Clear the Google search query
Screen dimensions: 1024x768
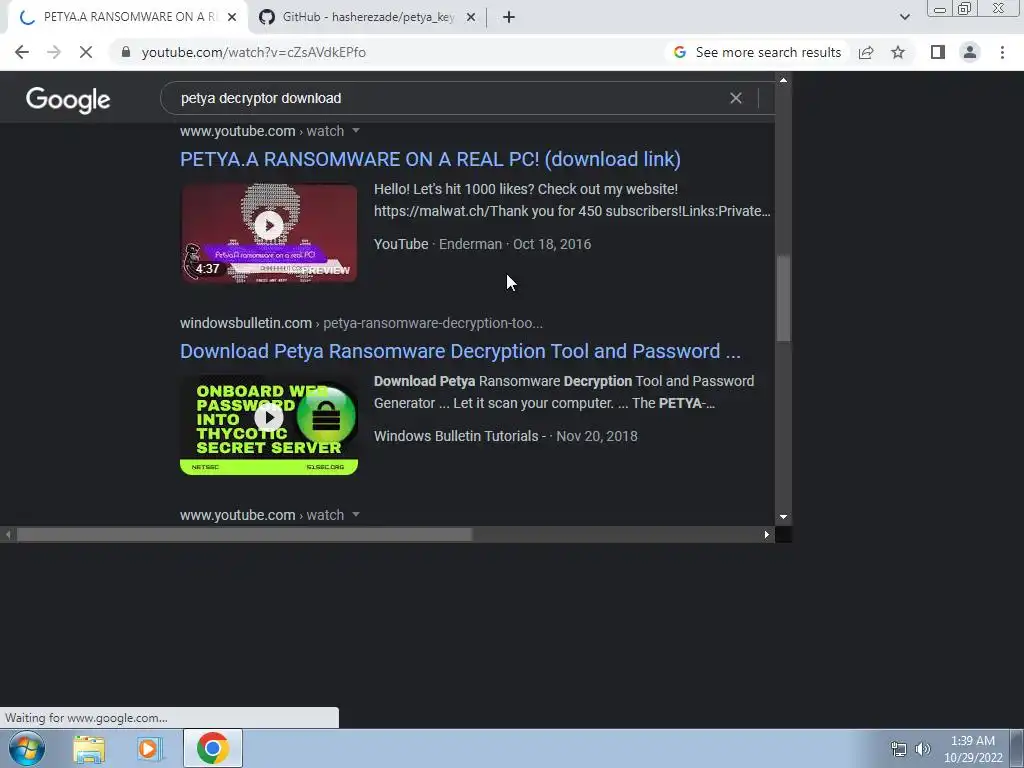[736, 98]
